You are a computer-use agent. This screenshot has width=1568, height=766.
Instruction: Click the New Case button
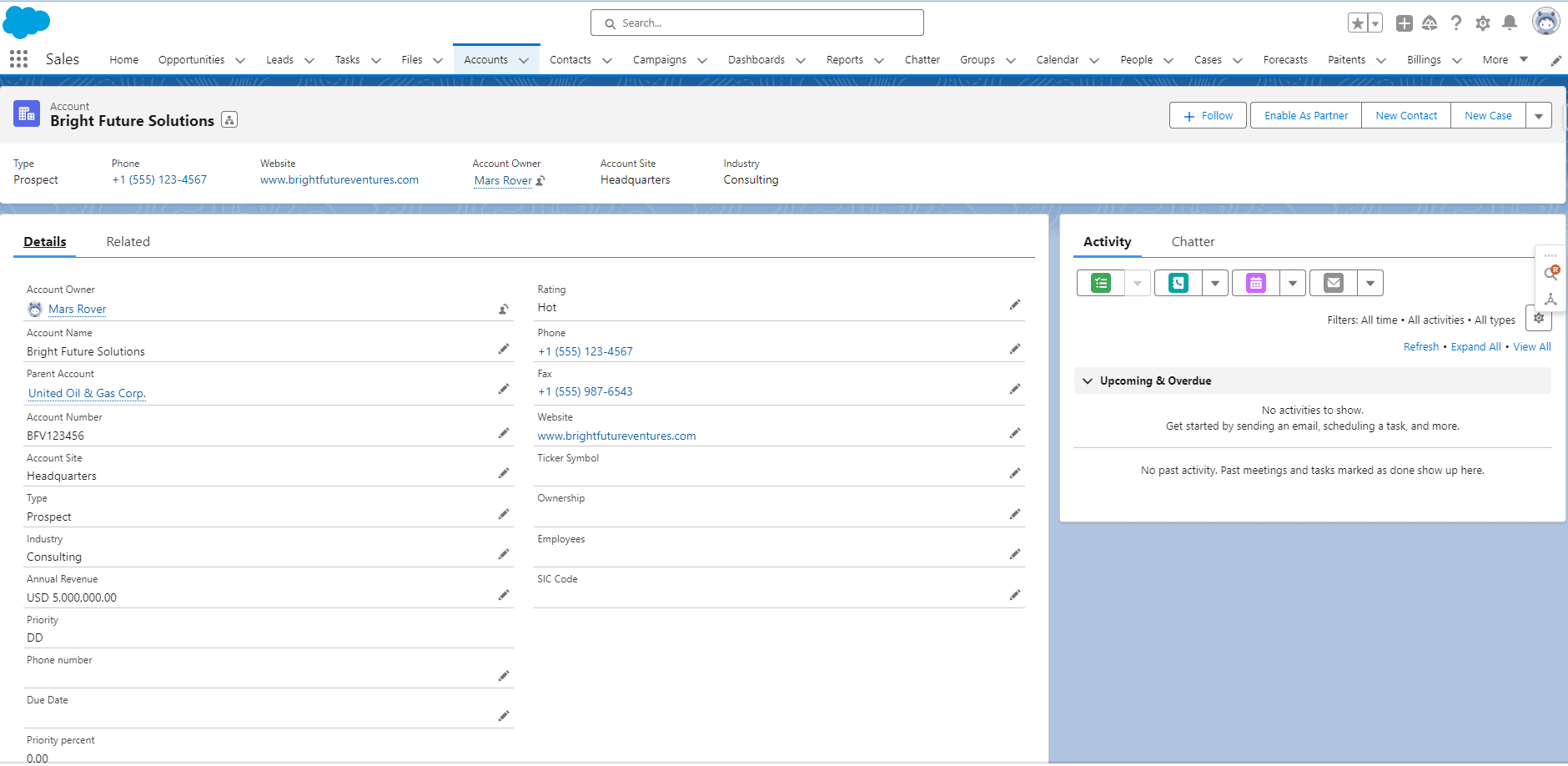[1488, 115]
